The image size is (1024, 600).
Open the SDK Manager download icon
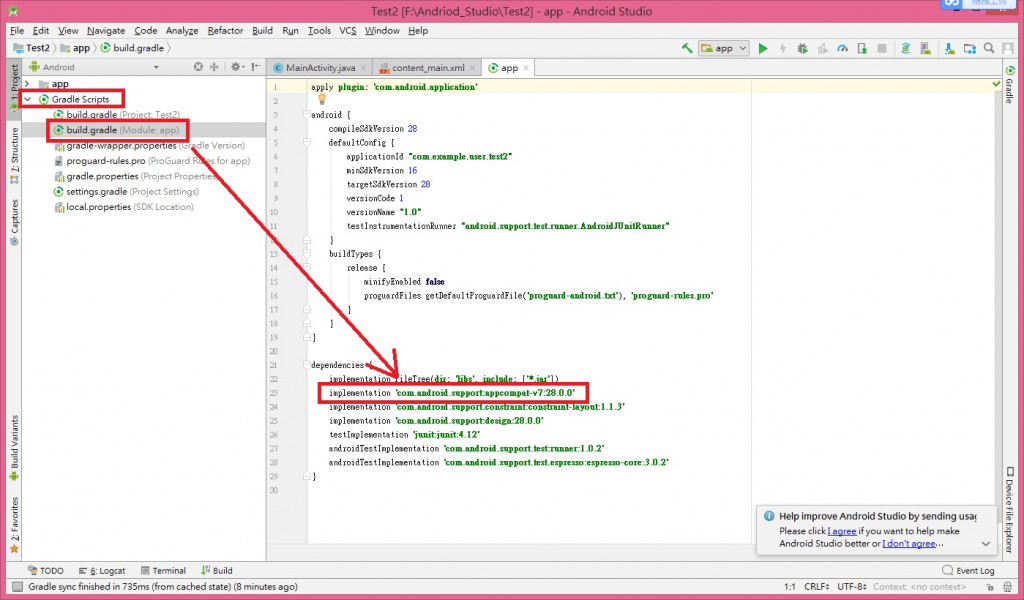pos(949,48)
